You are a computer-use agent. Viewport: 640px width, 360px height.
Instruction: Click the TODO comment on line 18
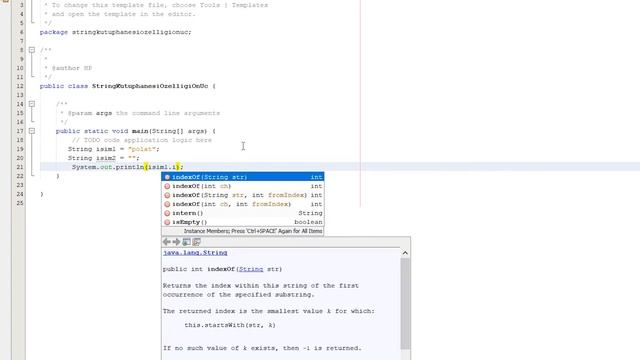pyautogui.click(x=142, y=140)
